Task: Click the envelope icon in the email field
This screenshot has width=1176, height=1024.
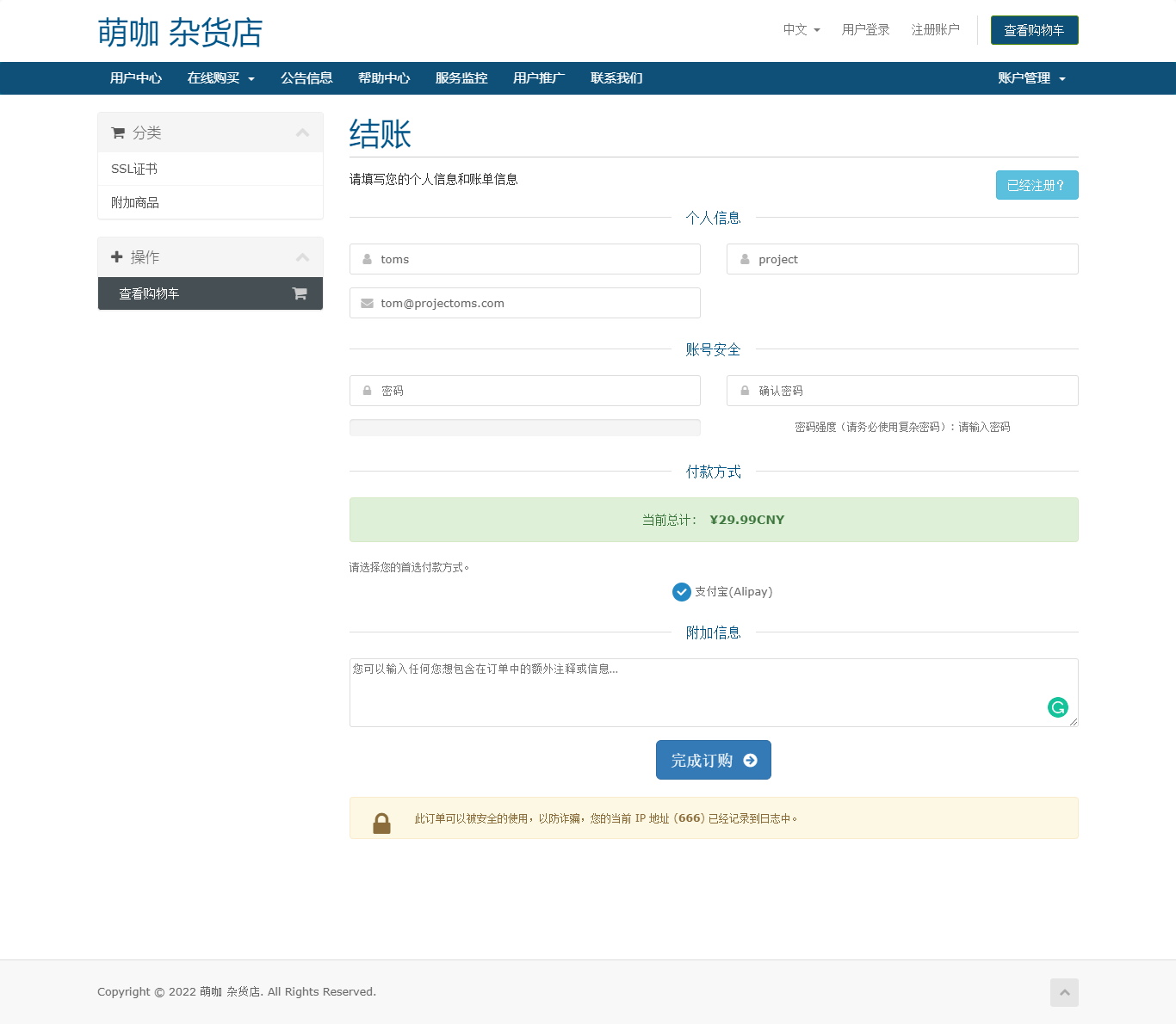Action: (368, 303)
